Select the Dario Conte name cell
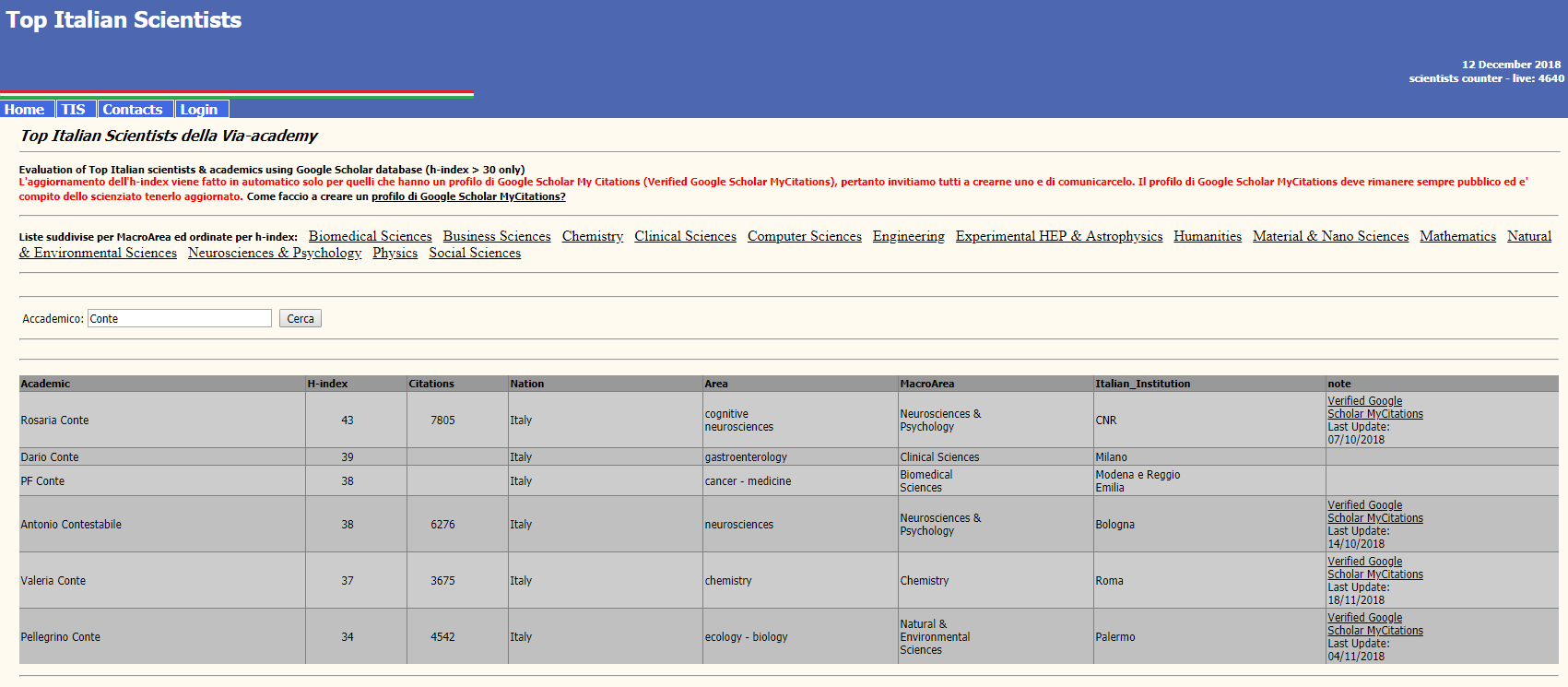This screenshot has height=687, width=1568. coord(162,457)
